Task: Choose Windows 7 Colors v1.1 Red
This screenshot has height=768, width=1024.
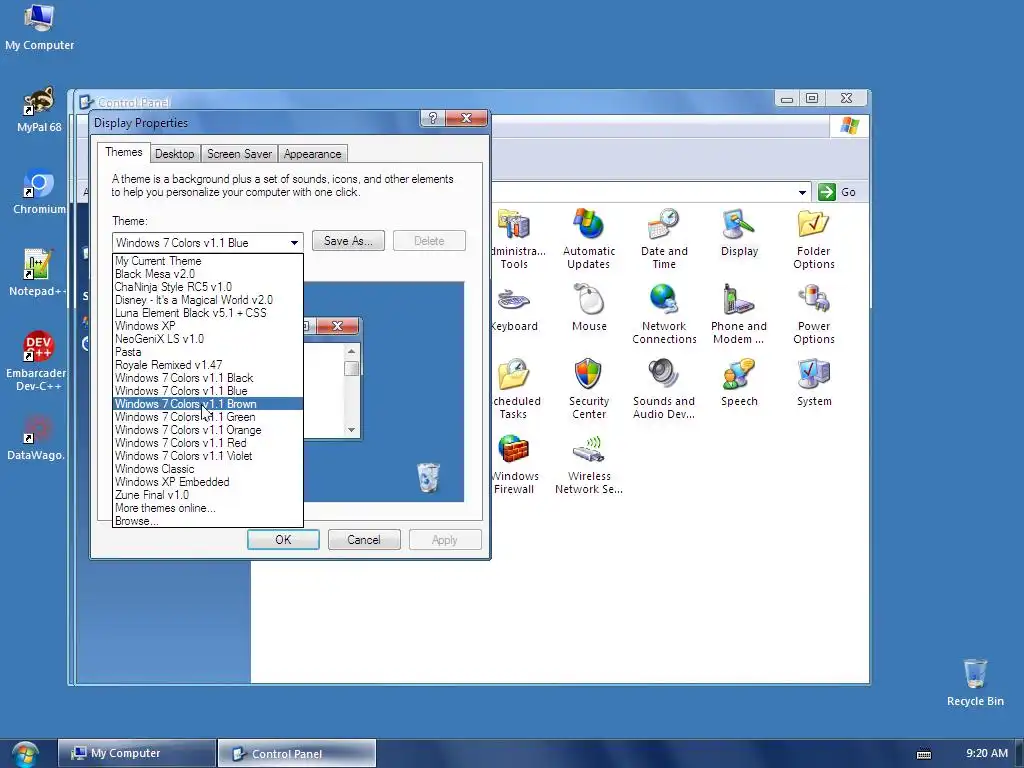Action: (x=208, y=443)
